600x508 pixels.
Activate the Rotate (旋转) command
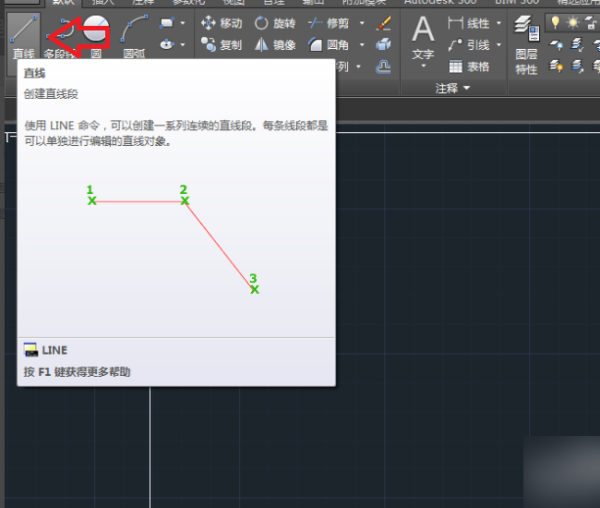(275, 23)
